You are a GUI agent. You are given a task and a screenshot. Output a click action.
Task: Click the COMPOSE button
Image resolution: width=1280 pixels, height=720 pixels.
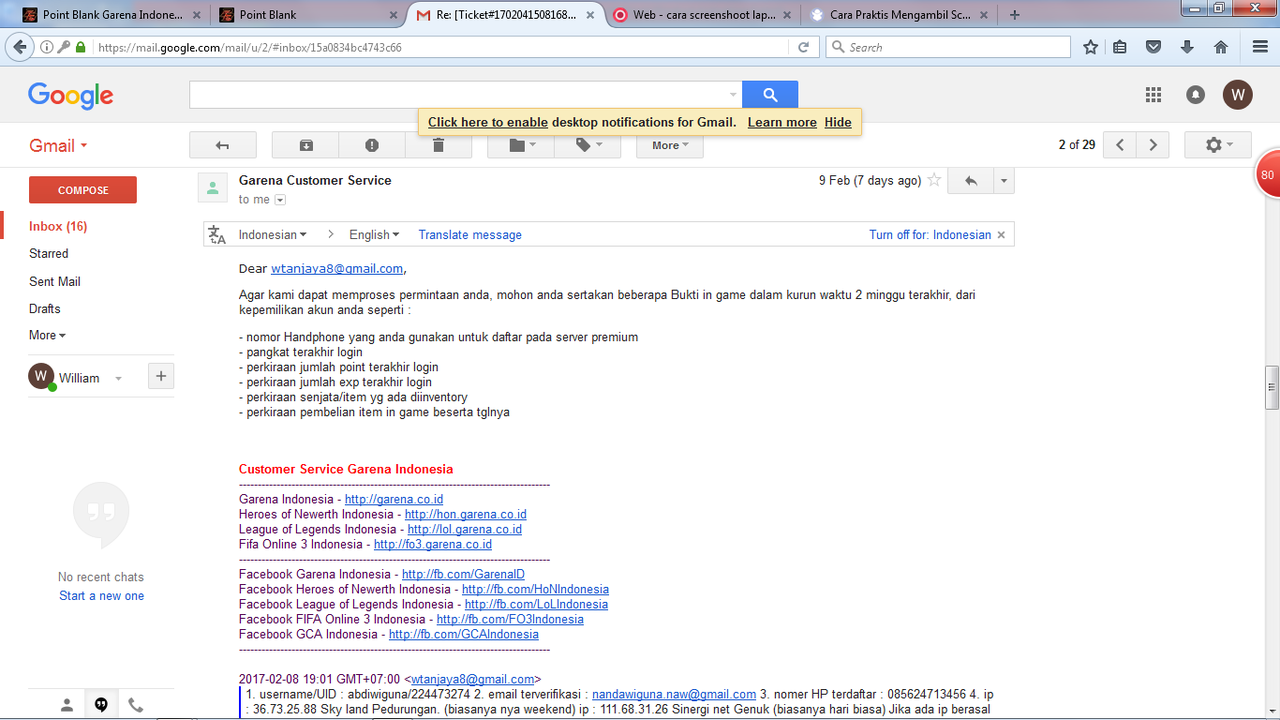point(83,190)
